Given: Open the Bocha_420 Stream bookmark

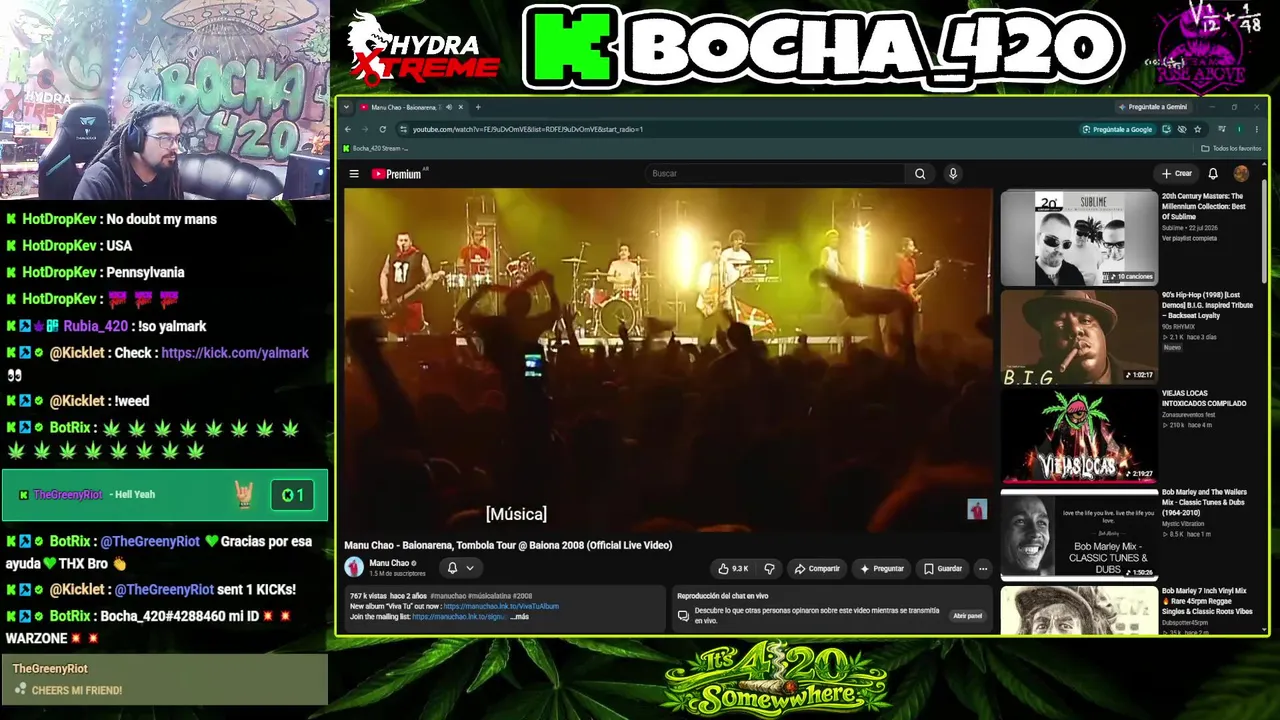Looking at the screenshot, I should [x=375, y=148].
